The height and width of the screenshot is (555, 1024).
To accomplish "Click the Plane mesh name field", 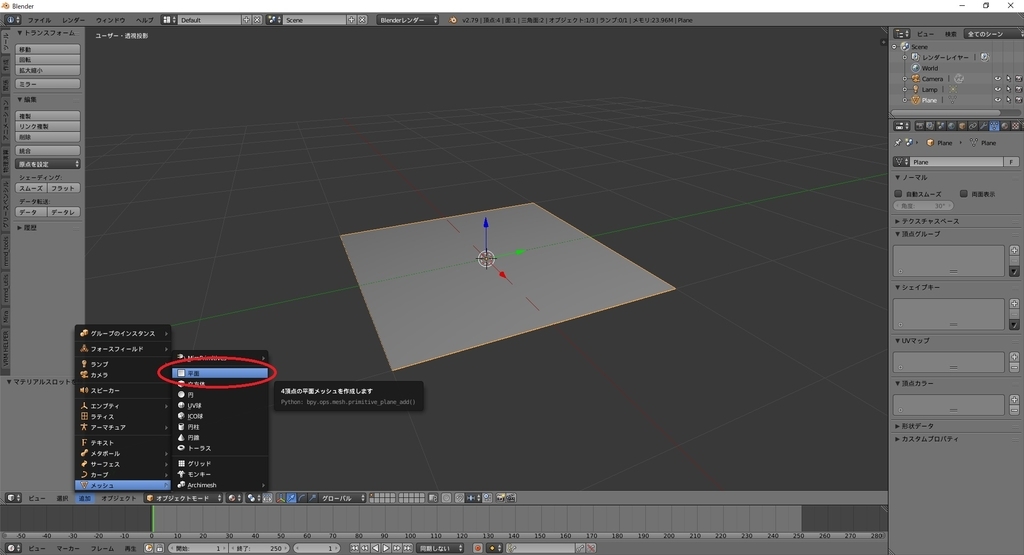I will (x=957, y=161).
